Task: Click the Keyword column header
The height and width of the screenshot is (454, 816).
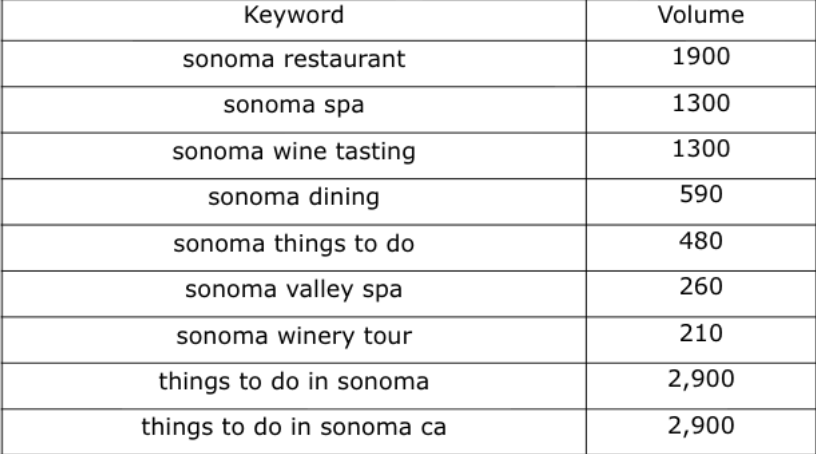Action: click(293, 15)
